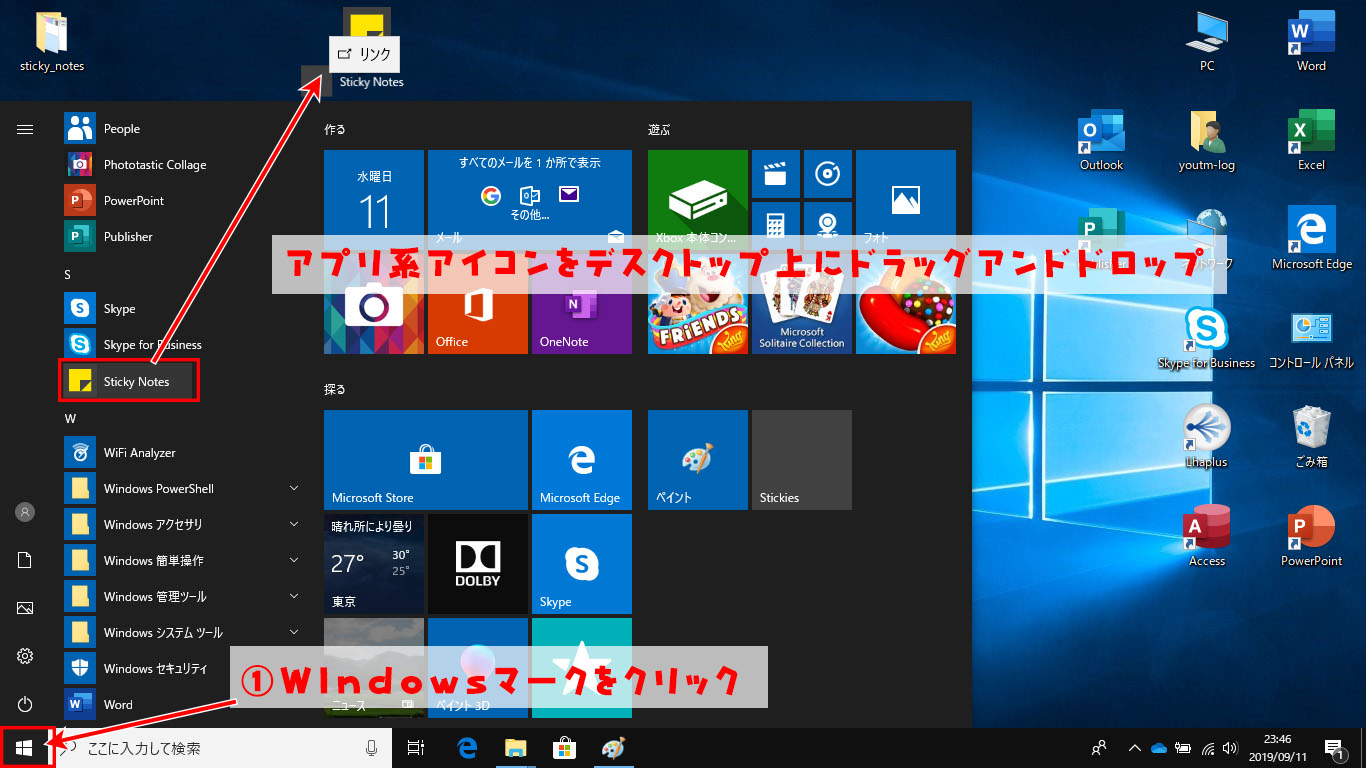Image resolution: width=1366 pixels, height=768 pixels.
Task: Open the OneNote tile
Action: [582, 304]
